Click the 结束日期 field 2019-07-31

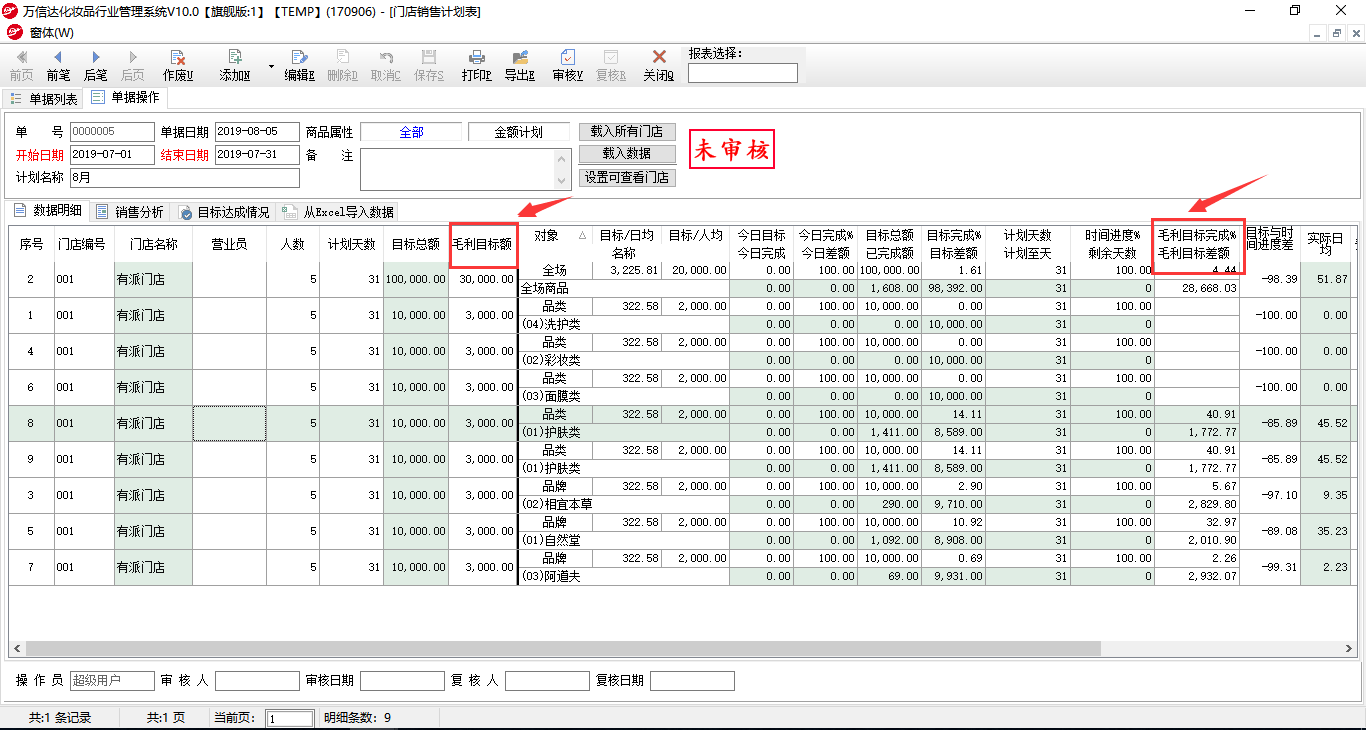pos(257,155)
